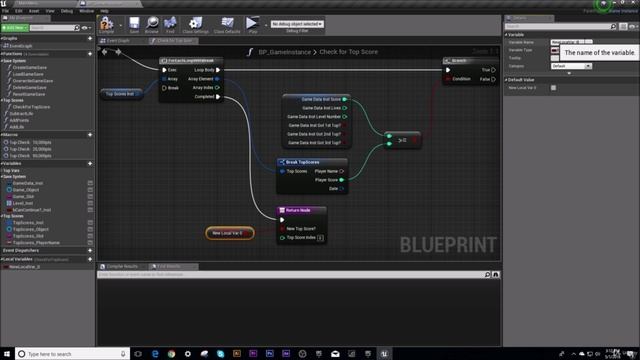Image resolution: width=640 pixels, height=360 pixels.
Task: Open Chrome from taskbar
Action: pos(171,354)
